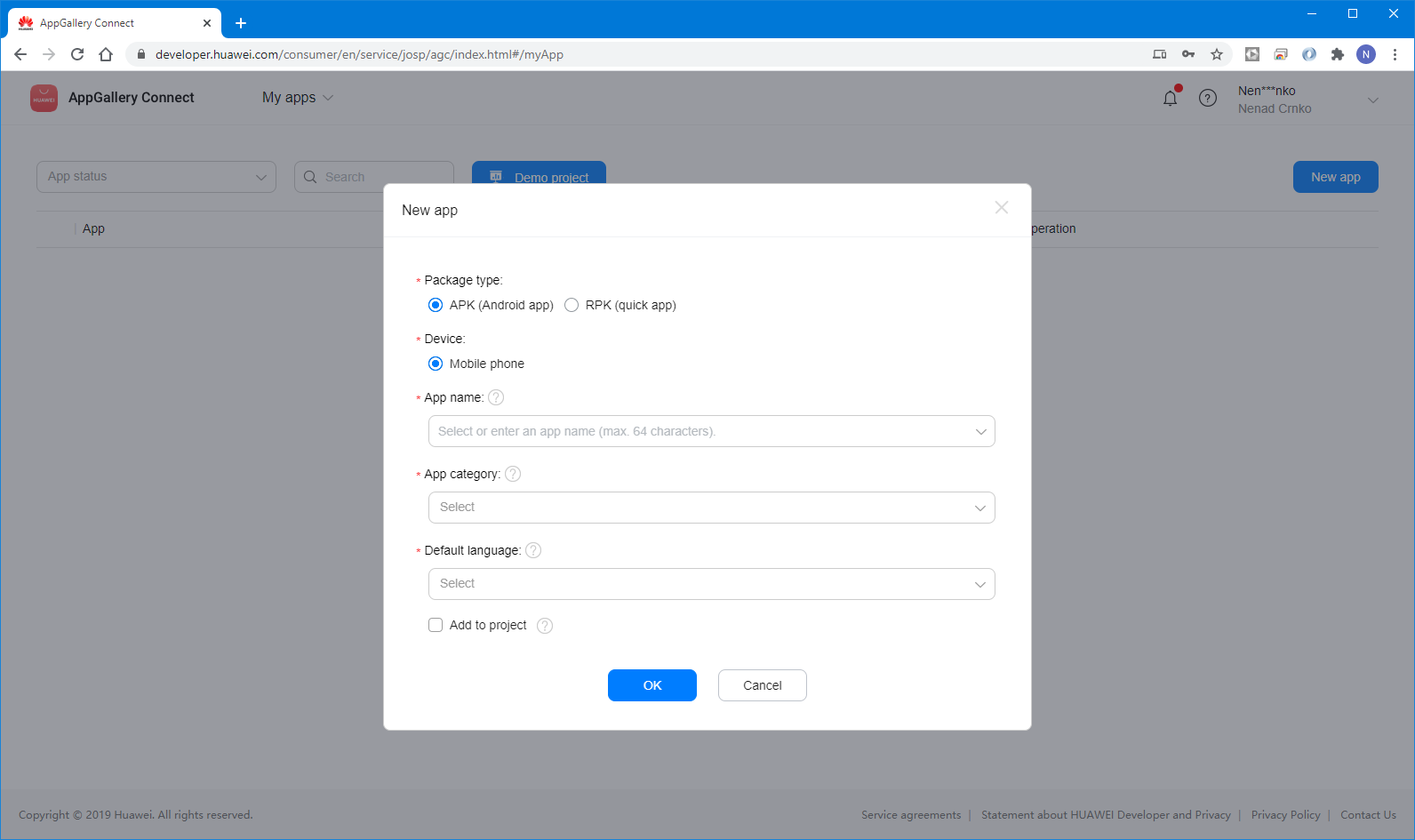Open the Privacy Policy link

point(1285,815)
